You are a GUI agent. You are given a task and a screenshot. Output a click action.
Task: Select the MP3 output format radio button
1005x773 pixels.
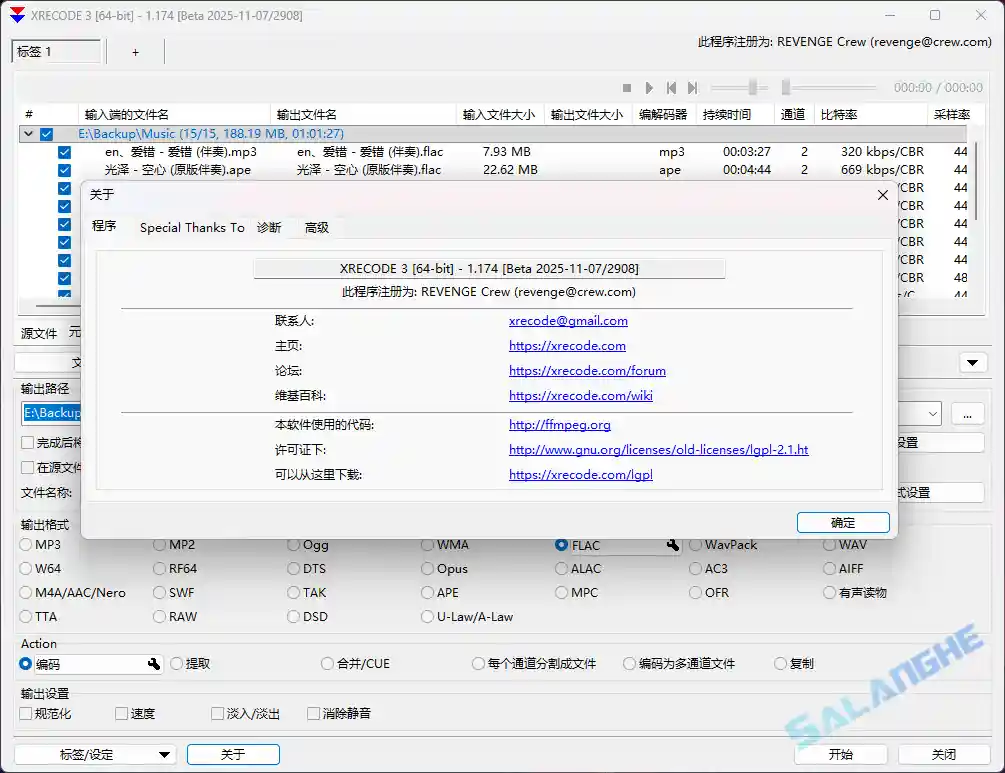(23, 545)
